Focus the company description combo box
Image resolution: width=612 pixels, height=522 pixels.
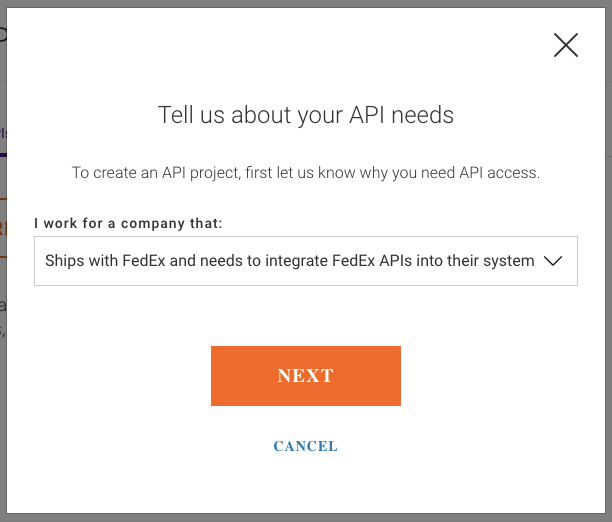306,261
